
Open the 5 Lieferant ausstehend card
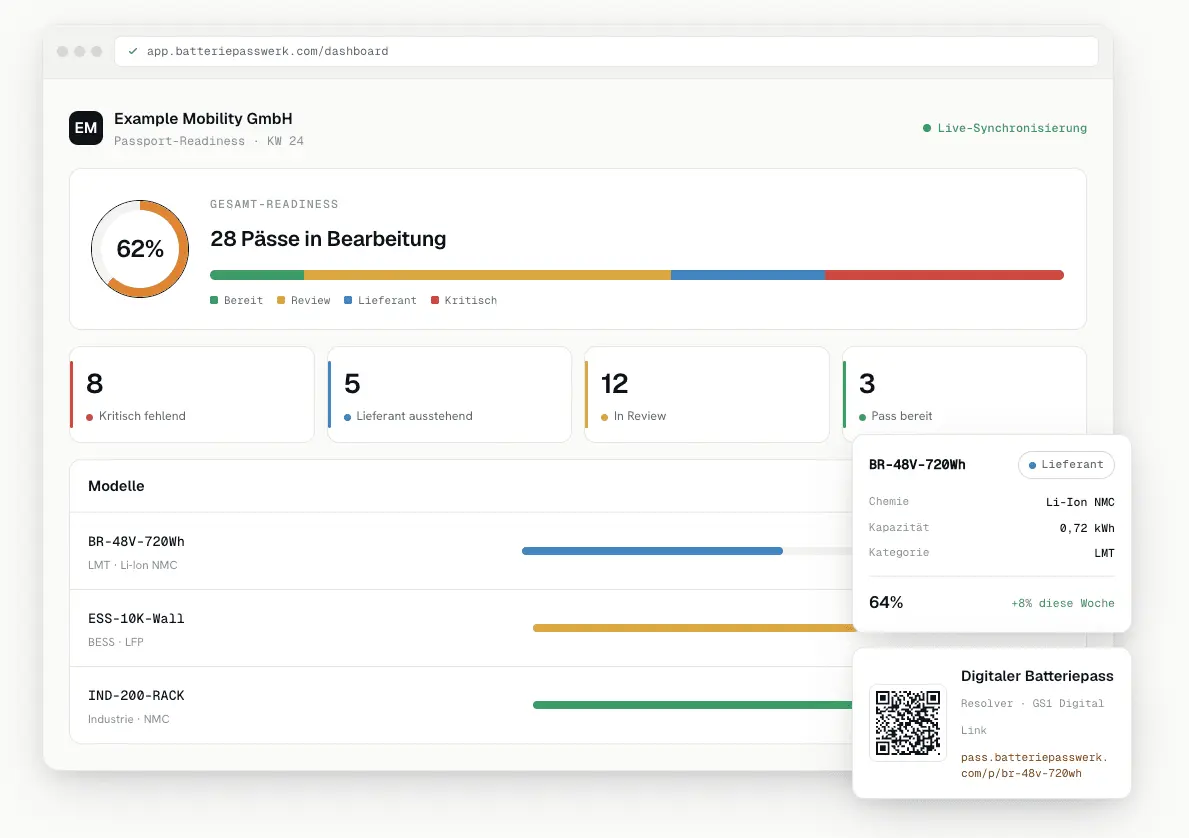pos(450,394)
